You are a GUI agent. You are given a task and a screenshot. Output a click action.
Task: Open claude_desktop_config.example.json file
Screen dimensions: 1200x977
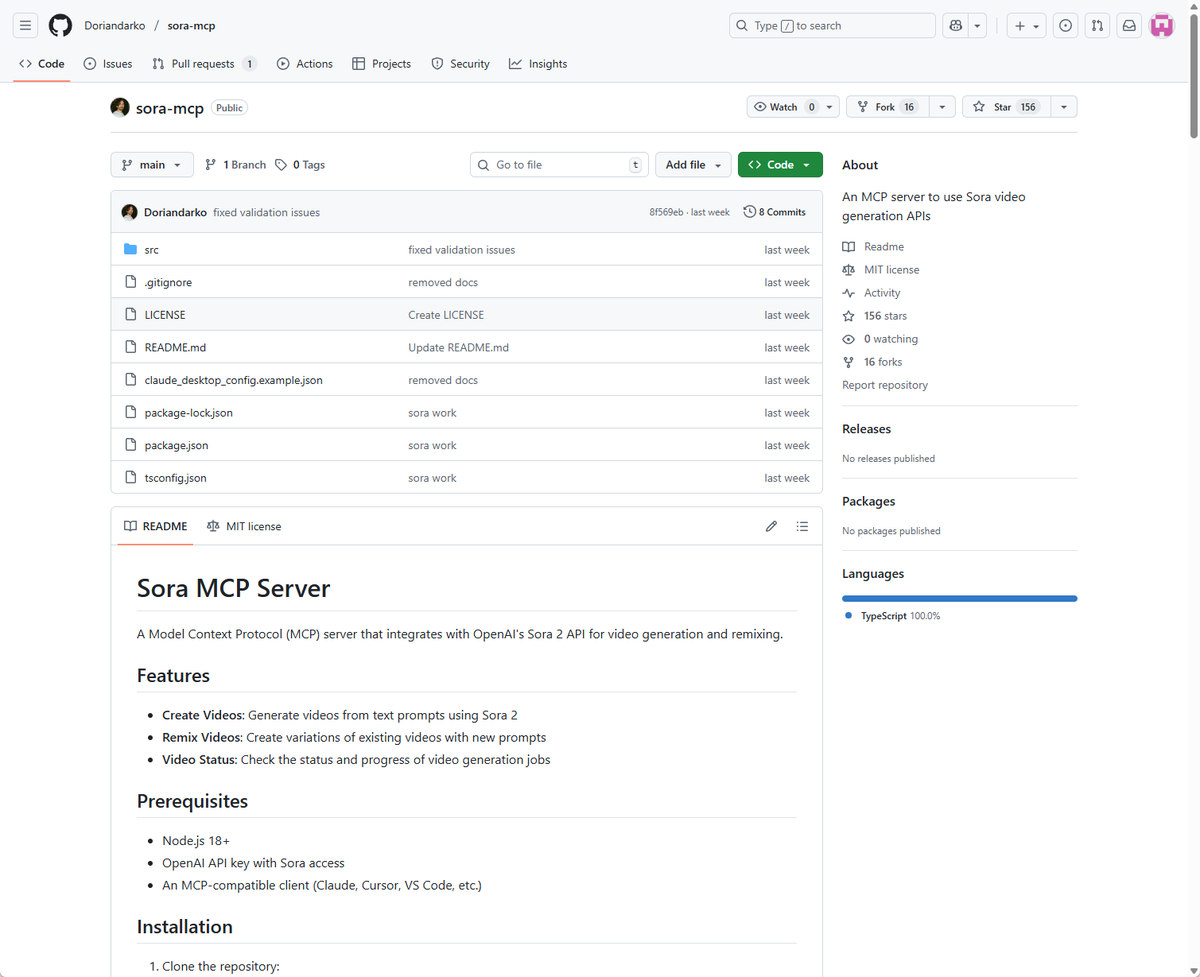[x=233, y=380]
